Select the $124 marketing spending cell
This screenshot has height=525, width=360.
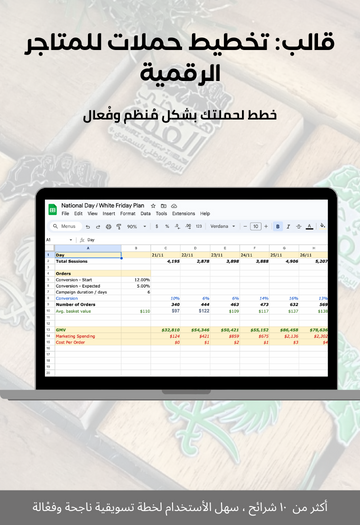[x=166, y=336]
